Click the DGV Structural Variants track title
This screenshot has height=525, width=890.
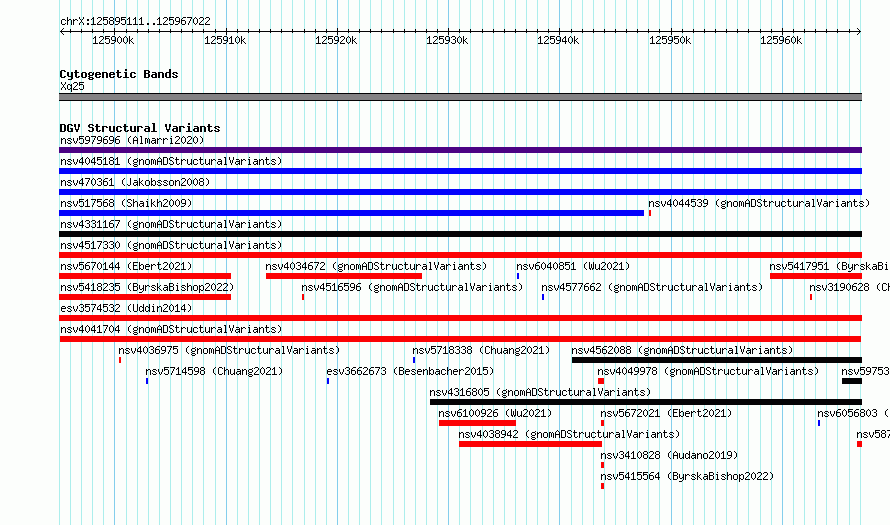(140, 128)
